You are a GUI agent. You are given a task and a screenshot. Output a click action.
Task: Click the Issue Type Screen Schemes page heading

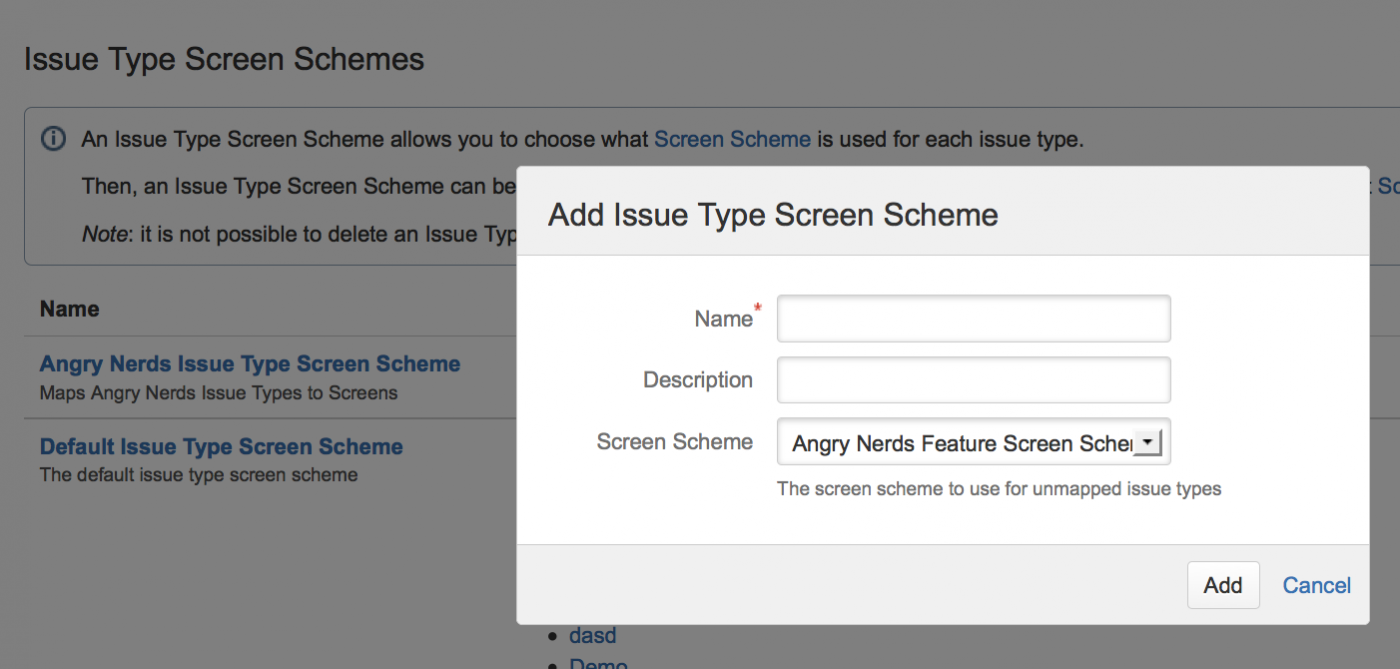click(224, 59)
